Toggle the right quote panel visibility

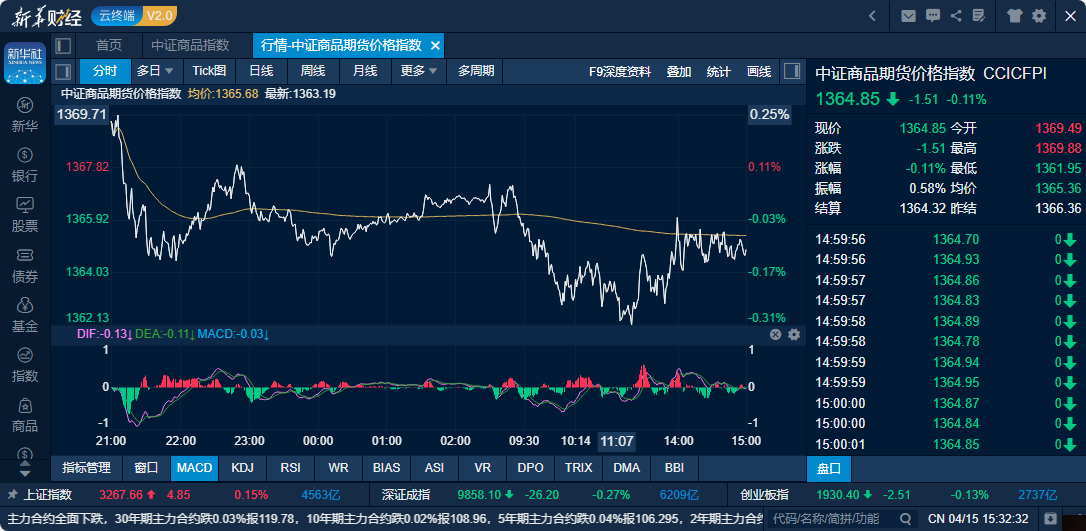coord(792,71)
